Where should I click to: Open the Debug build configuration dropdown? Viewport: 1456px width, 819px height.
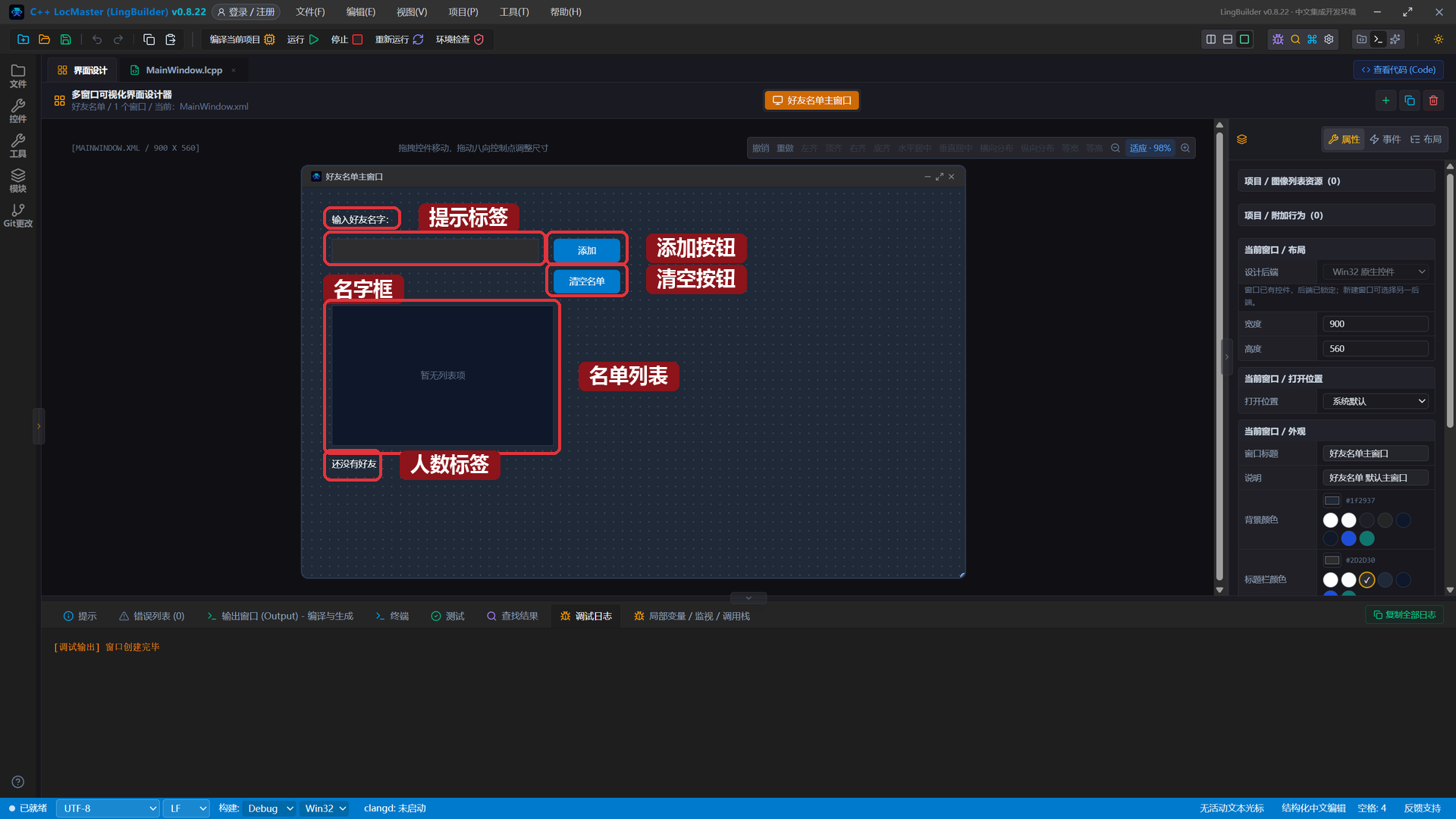pos(270,808)
